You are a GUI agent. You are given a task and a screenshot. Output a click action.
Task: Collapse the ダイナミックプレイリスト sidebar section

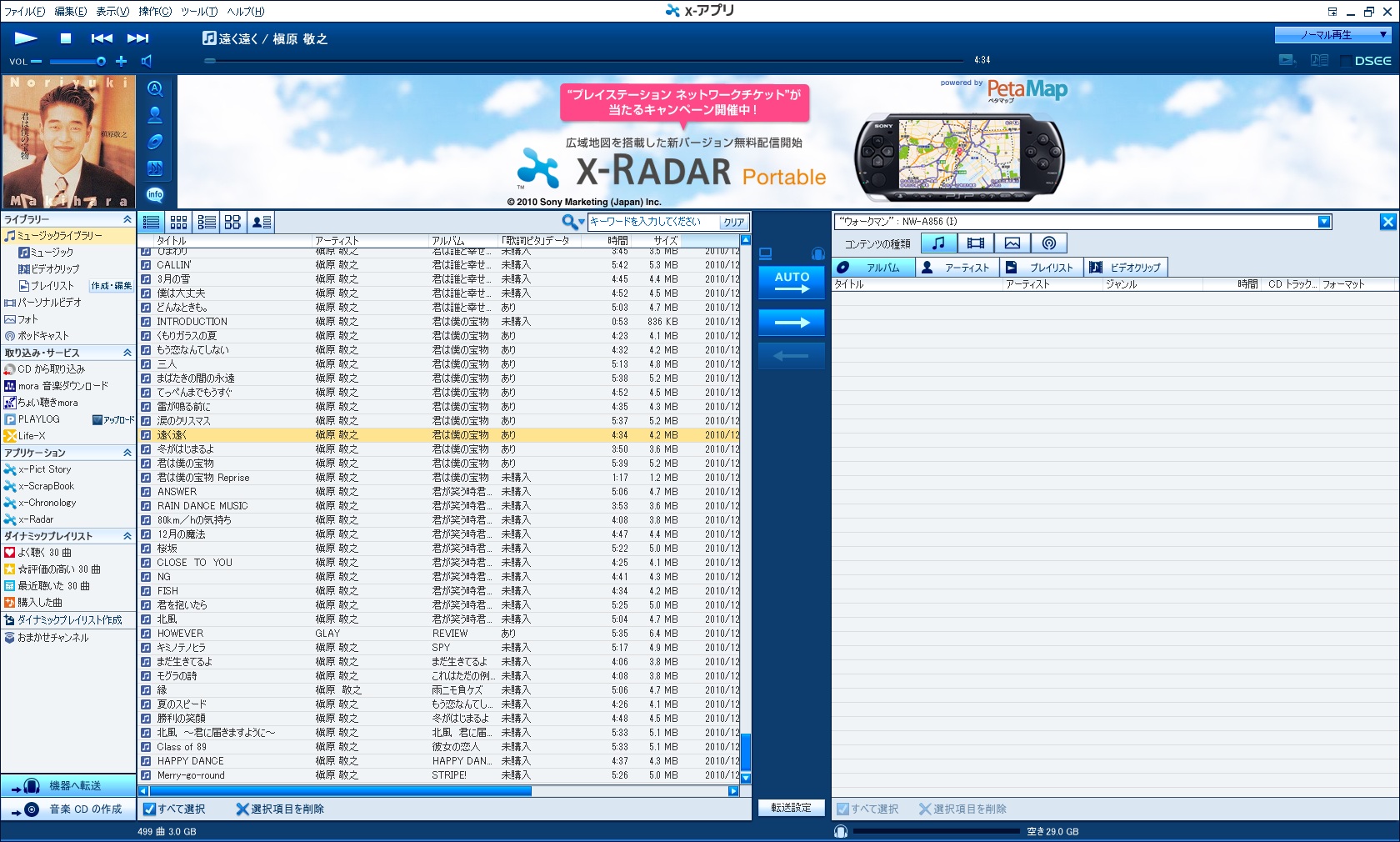127,536
